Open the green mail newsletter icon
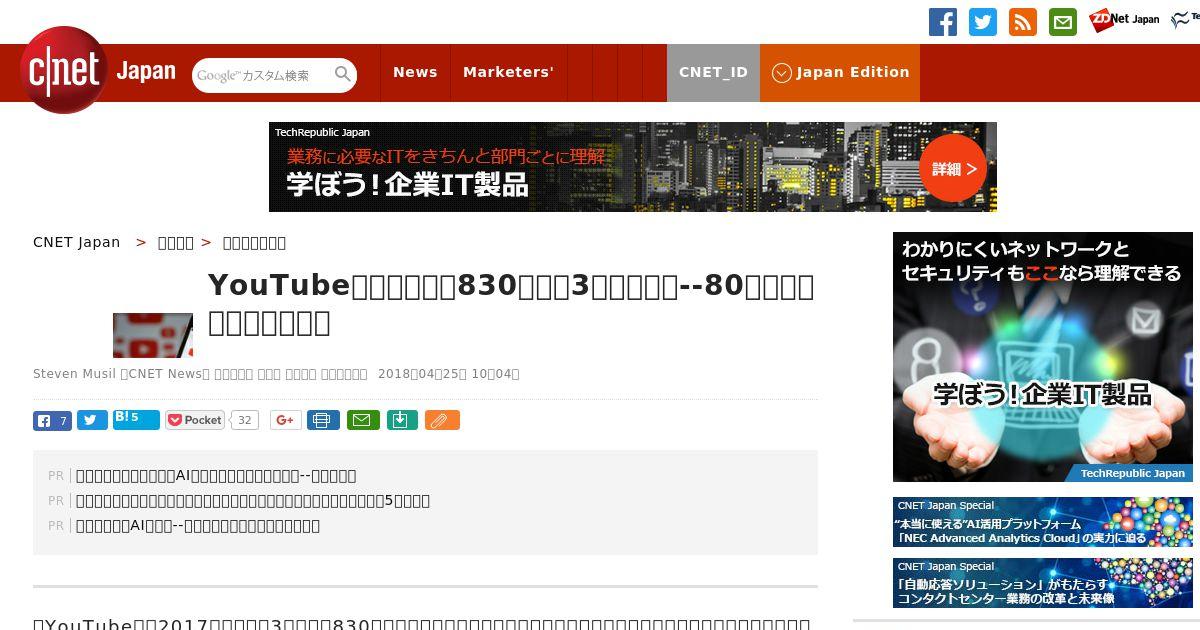 point(1063,22)
